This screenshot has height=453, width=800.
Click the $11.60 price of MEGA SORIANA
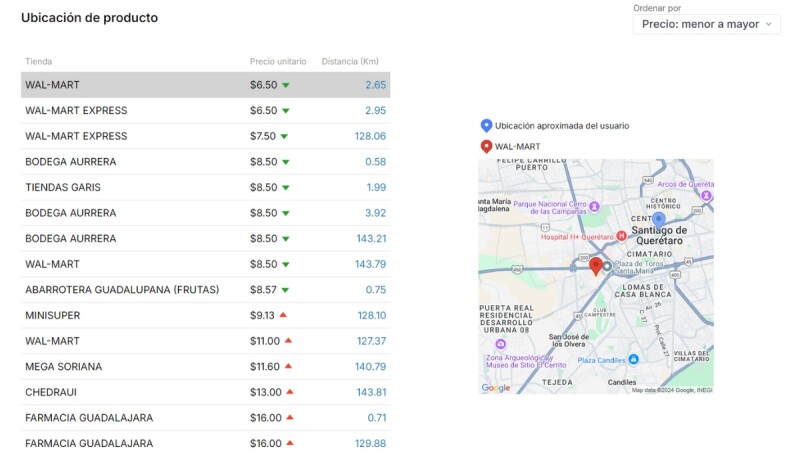pyautogui.click(x=265, y=366)
